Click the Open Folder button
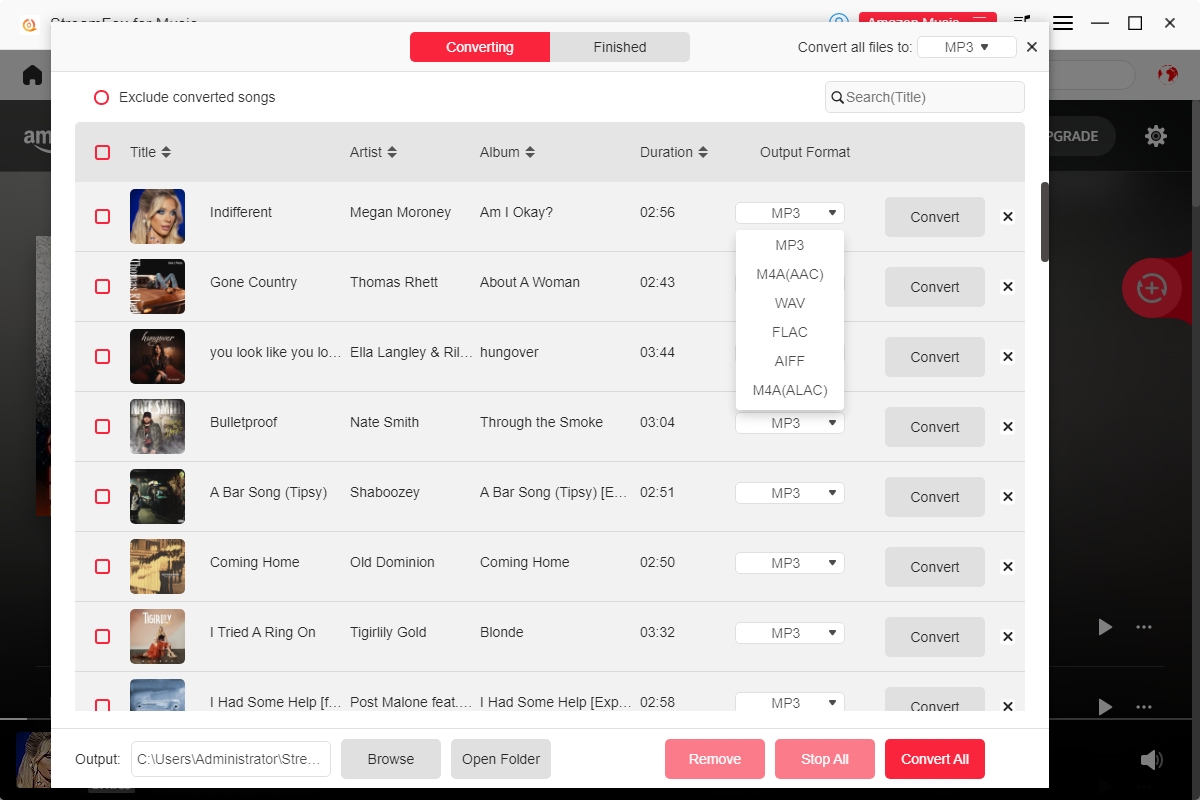Image resolution: width=1200 pixels, height=800 pixels. click(x=501, y=759)
